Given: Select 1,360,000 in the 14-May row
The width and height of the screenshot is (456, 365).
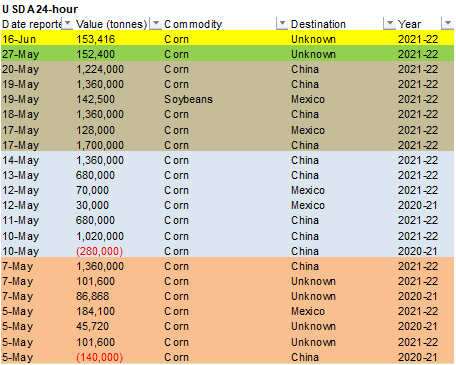Looking at the screenshot, I should click(100, 160).
